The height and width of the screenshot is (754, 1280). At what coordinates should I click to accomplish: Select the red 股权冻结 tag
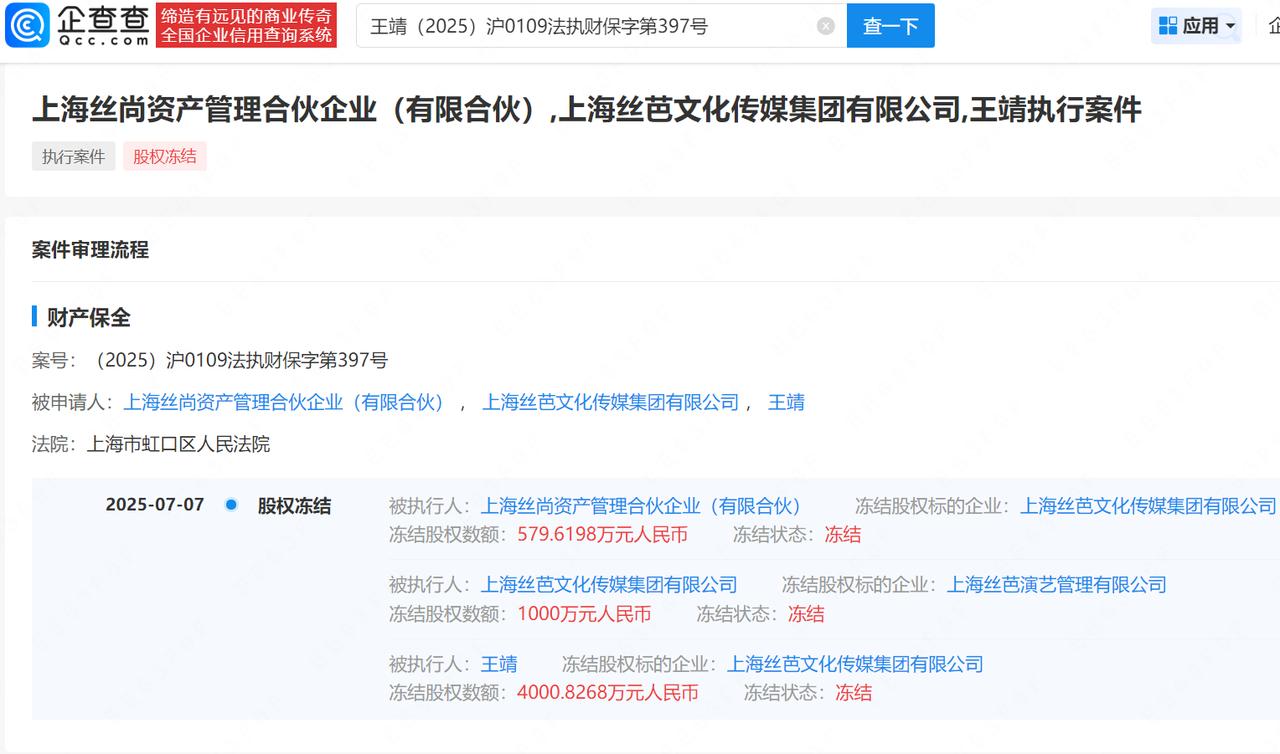point(164,156)
